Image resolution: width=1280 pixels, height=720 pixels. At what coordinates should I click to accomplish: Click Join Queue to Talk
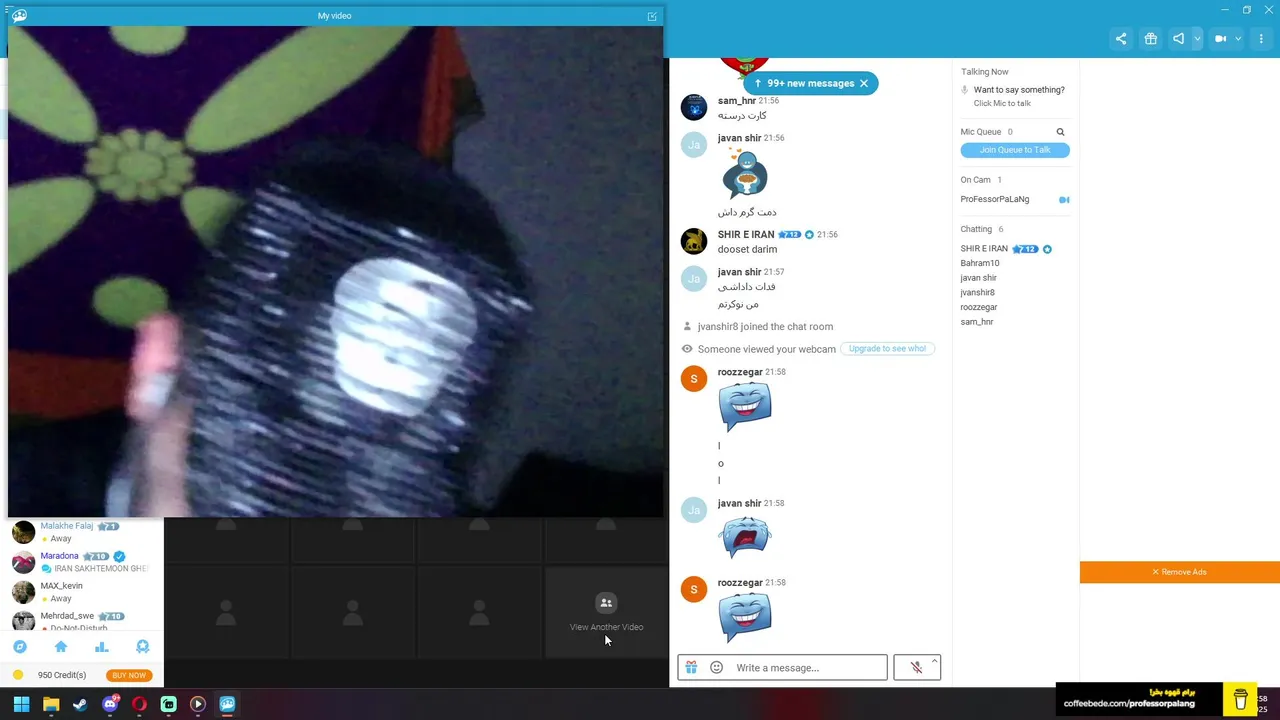tap(1015, 150)
